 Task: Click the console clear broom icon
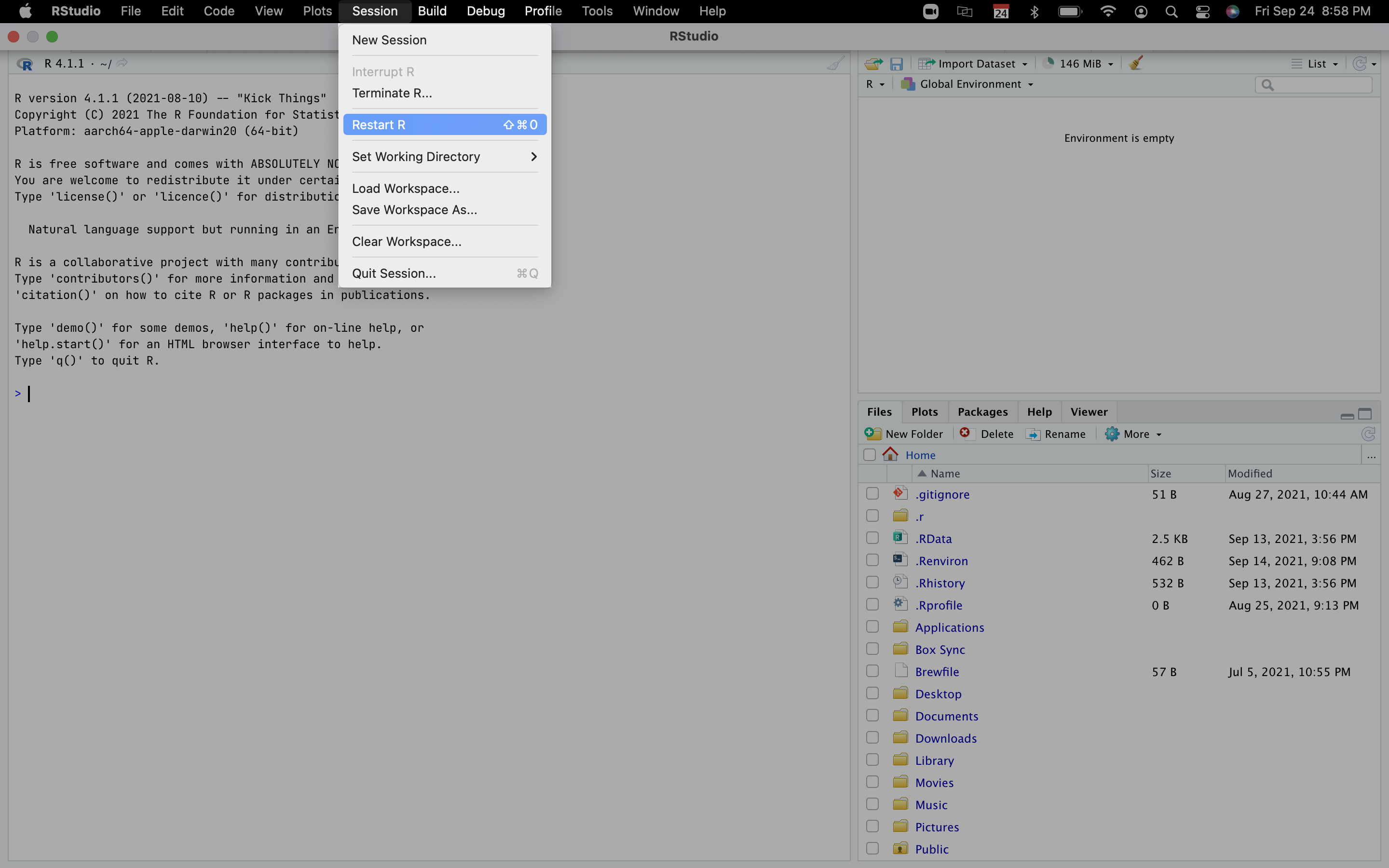[835, 63]
